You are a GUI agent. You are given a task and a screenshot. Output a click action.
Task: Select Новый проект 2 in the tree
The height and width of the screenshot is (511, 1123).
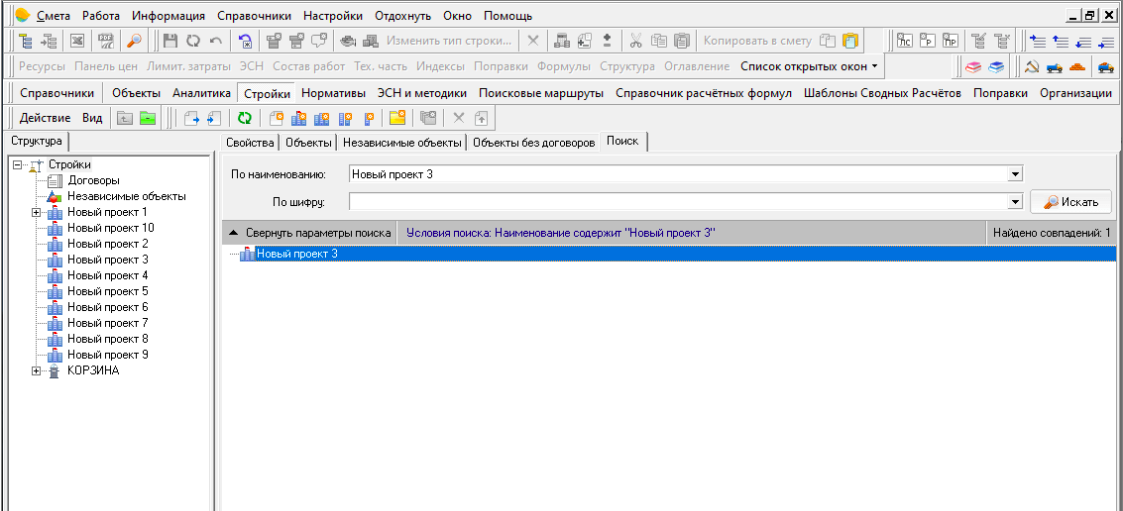[107, 244]
